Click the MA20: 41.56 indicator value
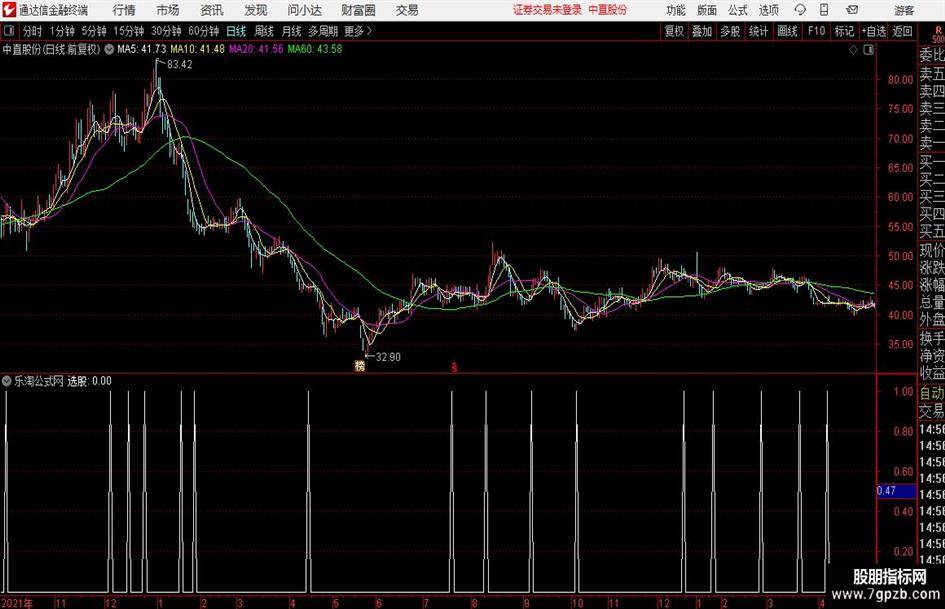Viewport: 945px width, 609px height. point(256,49)
